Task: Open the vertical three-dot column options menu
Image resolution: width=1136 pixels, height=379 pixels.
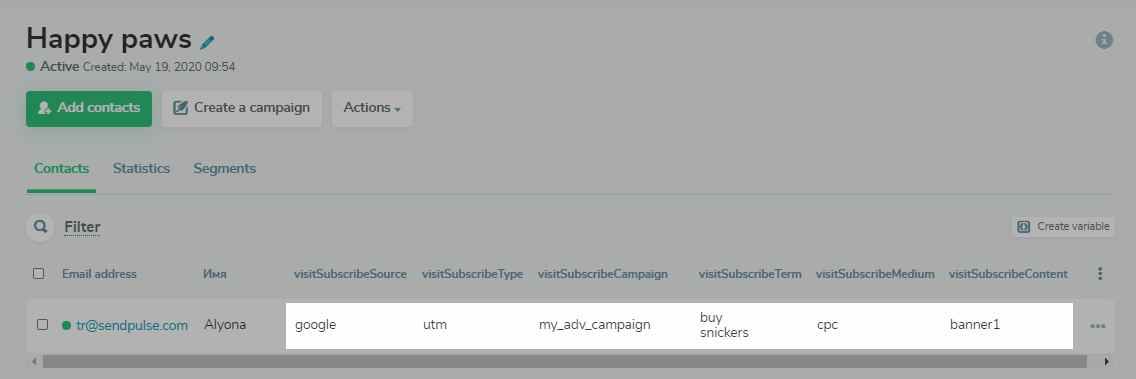Action: point(1100,273)
